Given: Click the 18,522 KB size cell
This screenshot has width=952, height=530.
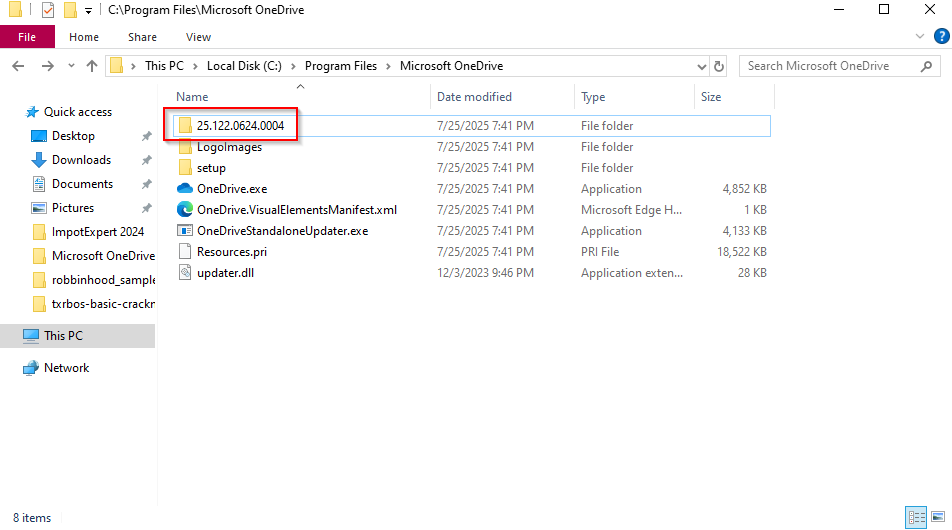Looking at the screenshot, I should 741,251.
